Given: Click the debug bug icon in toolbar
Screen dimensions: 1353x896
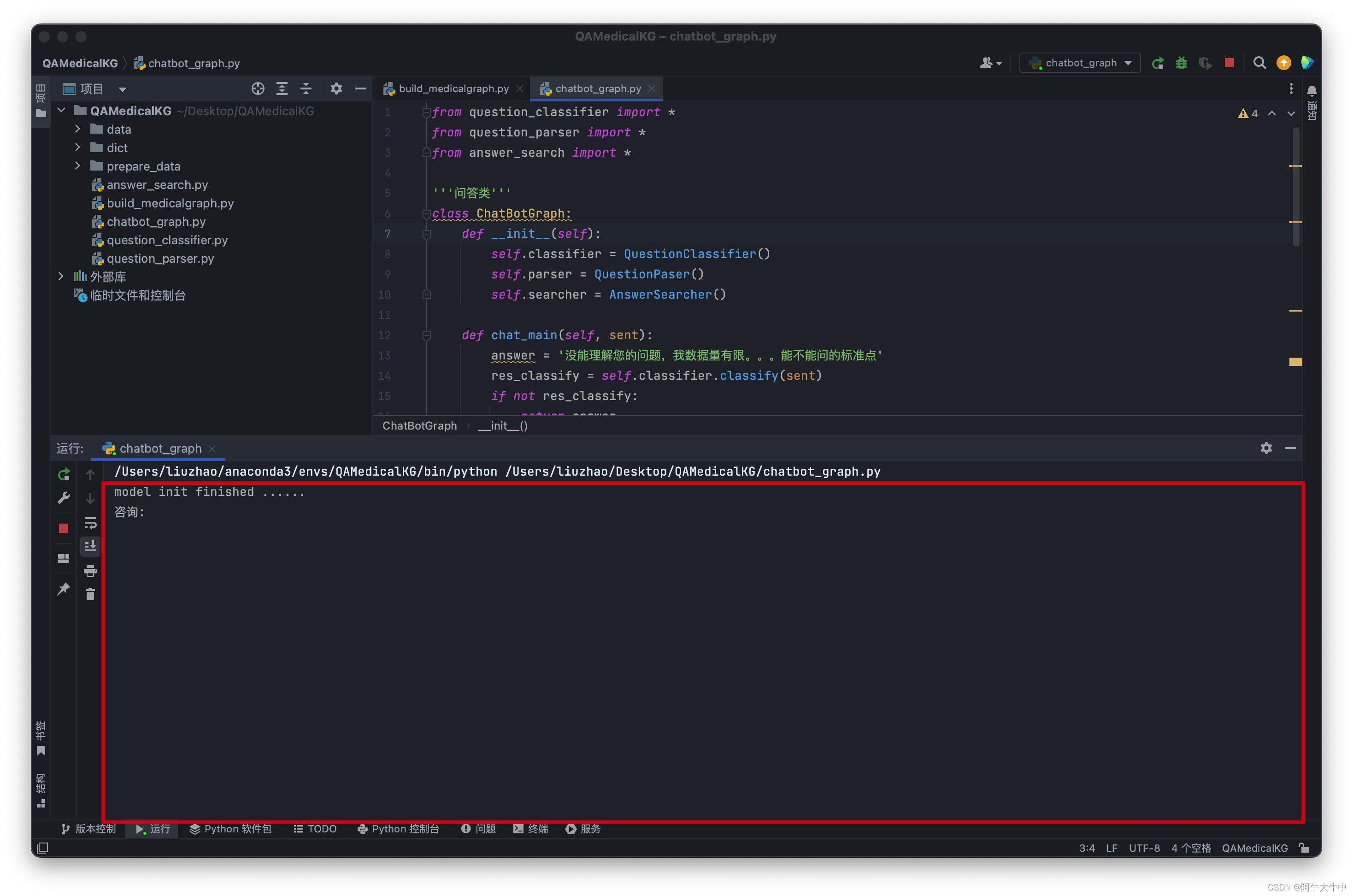Looking at the screenshot, I should pos(1181,63).
